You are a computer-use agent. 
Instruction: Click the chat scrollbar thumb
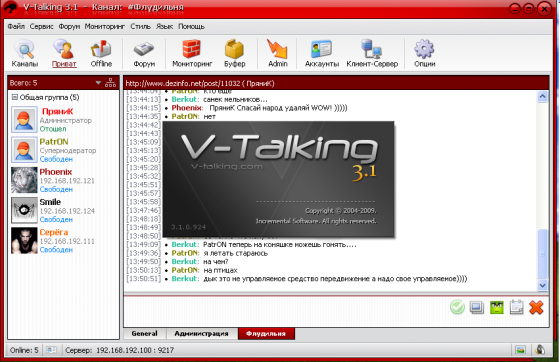tap(542, 253)
